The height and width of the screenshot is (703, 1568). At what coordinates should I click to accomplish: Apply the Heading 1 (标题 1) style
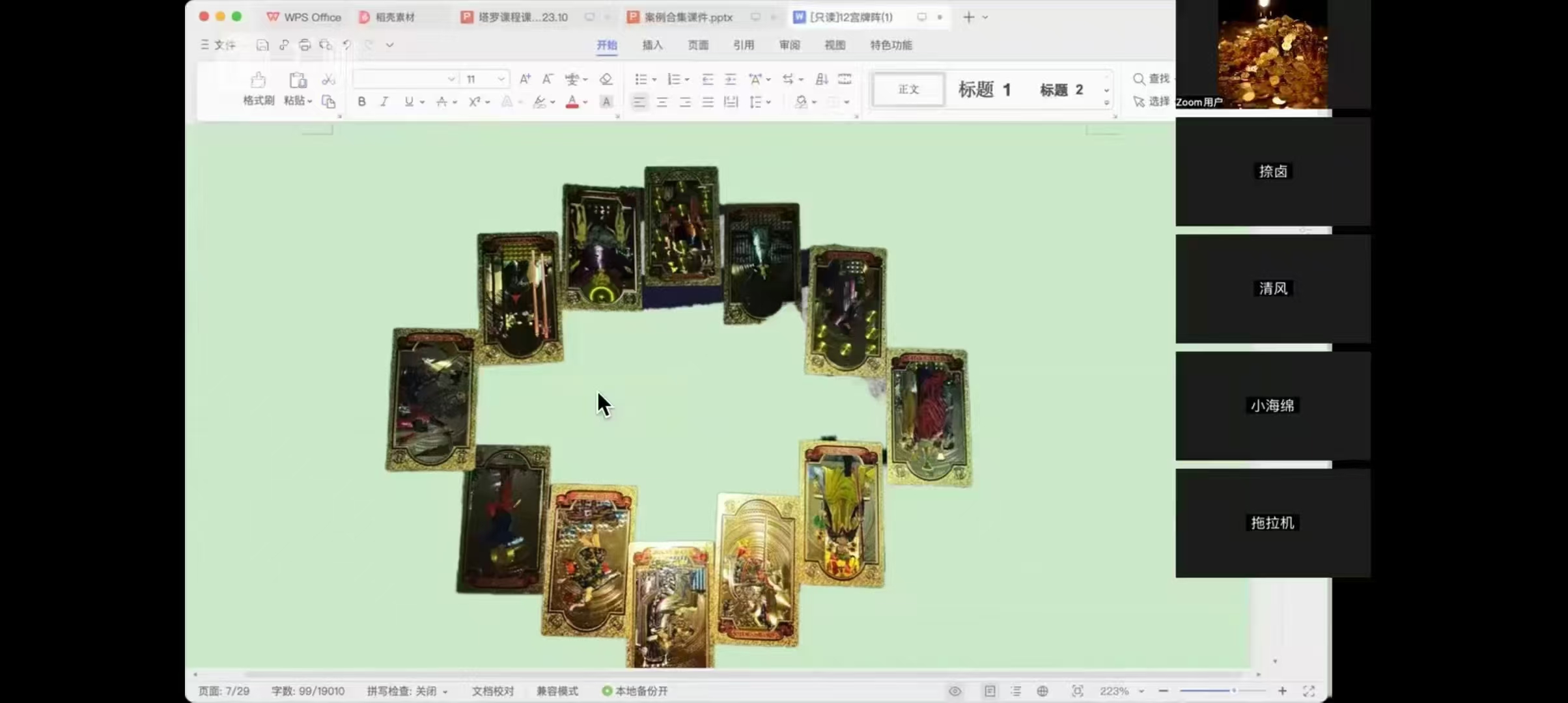coord(984,89)
